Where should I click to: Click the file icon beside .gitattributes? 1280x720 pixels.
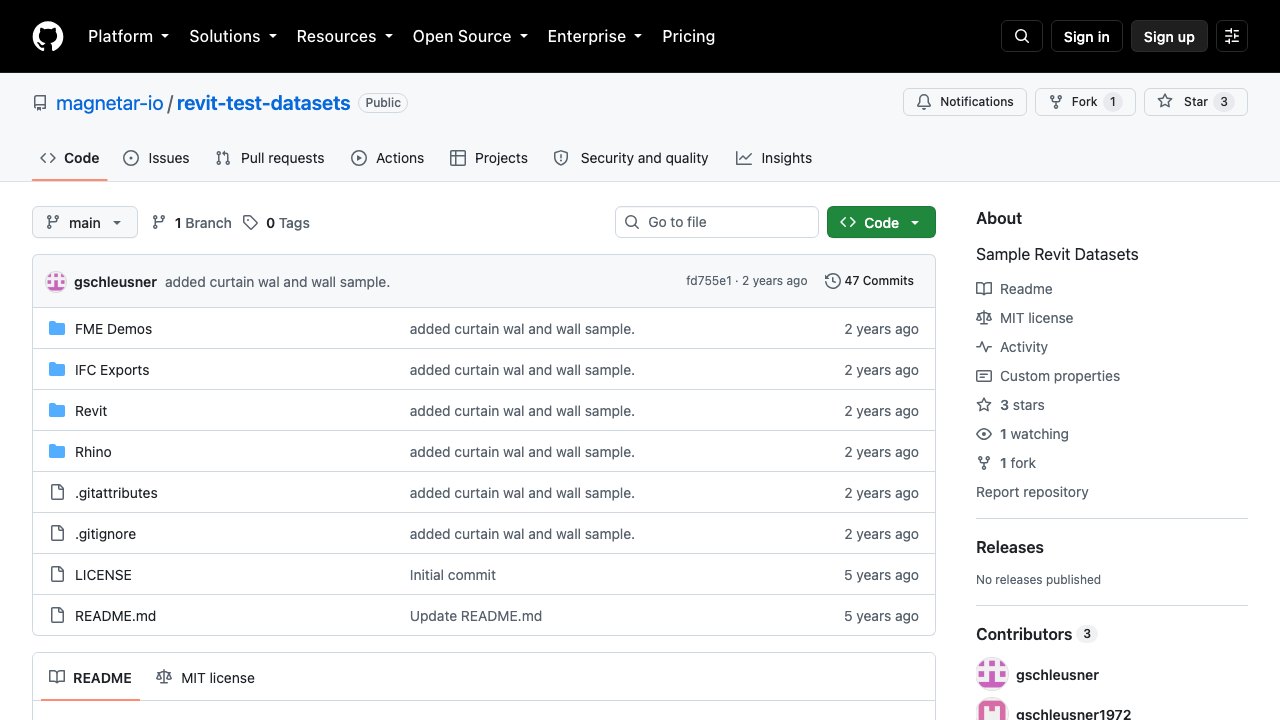(57, 493)
